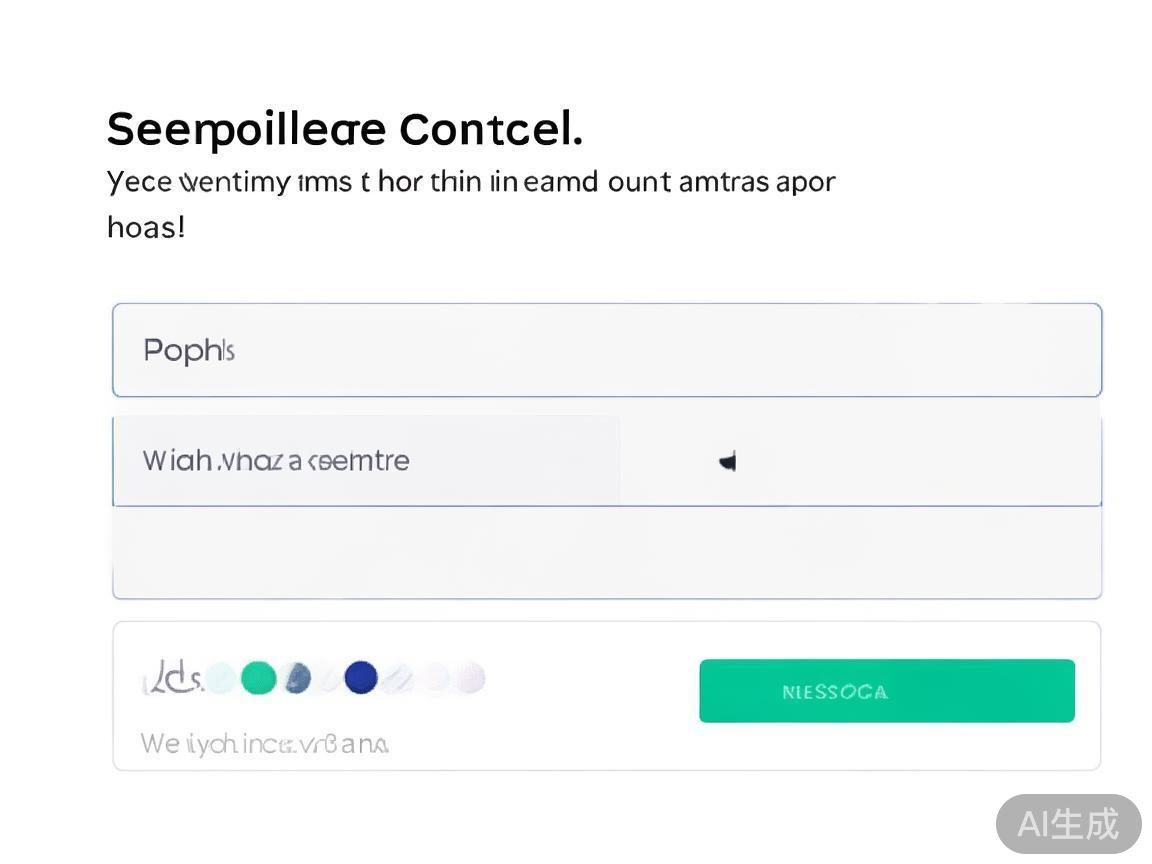Pick the striped swatch right of navy
1152x864 pixels.
[397, 679]
